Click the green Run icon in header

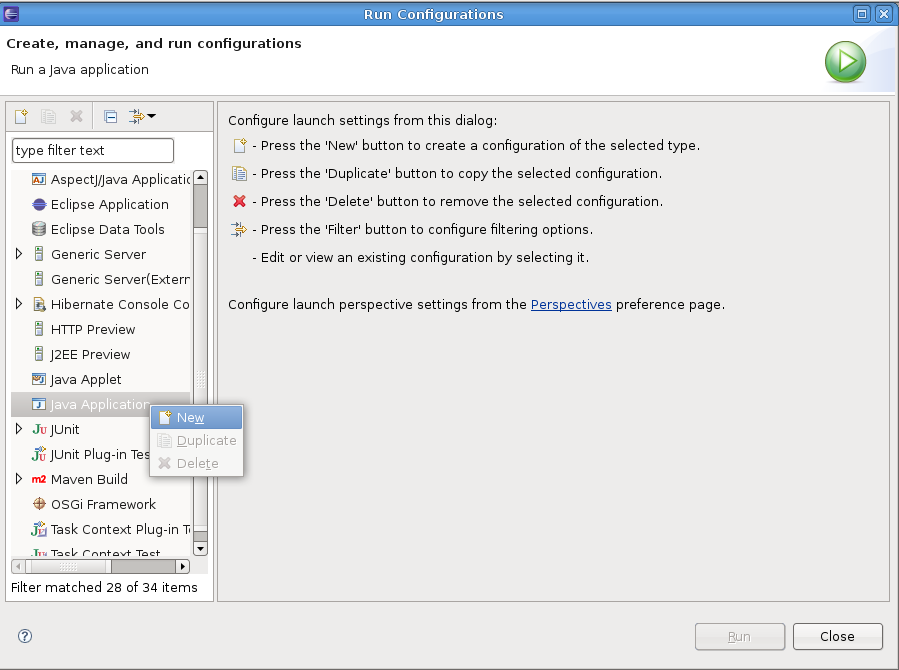[845, 62]
